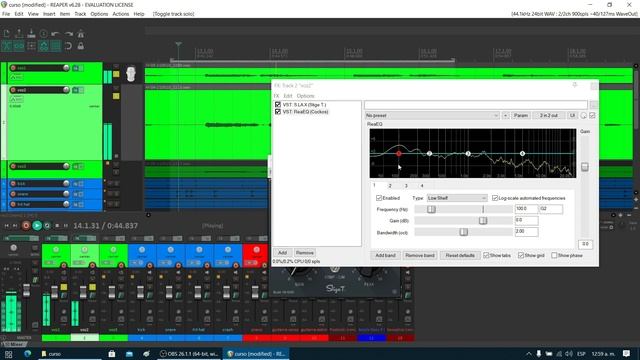Click the Save Project toolbar icon

(31, 34)
